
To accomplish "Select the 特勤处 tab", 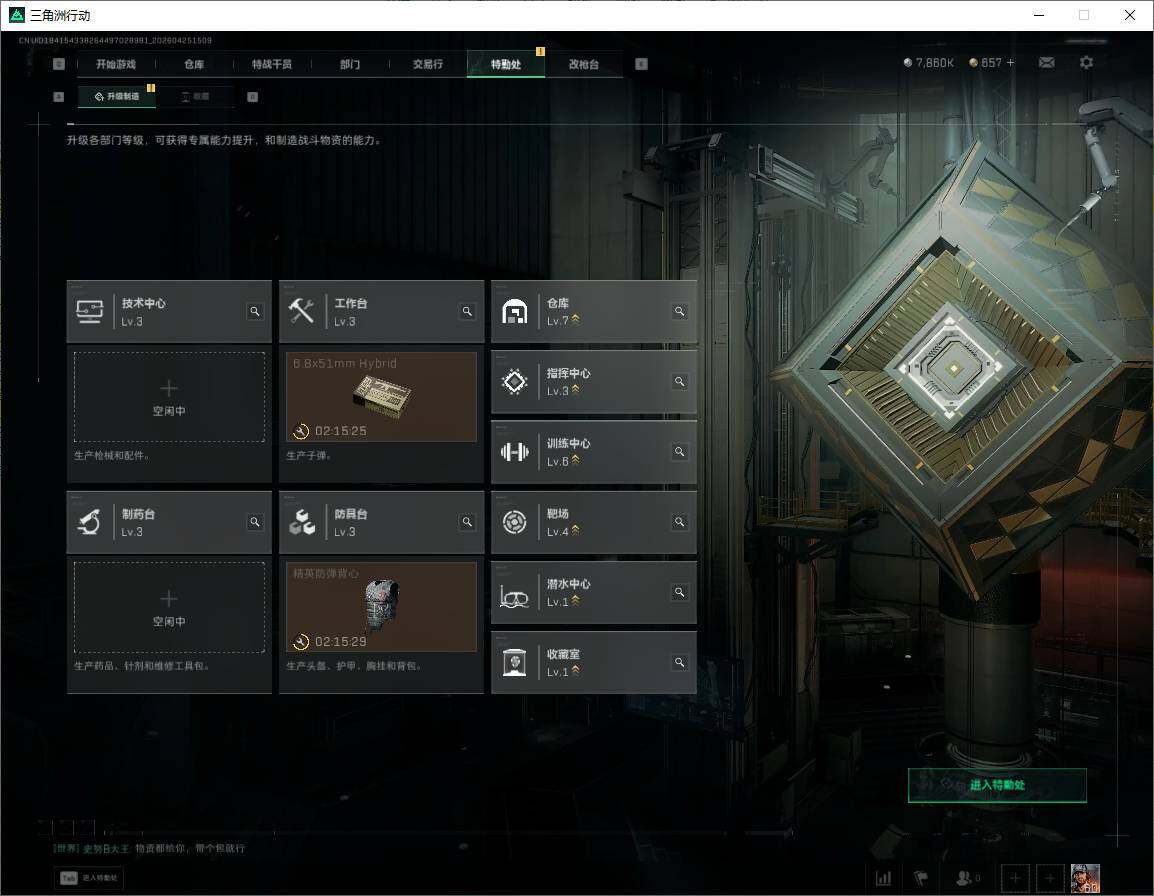I will coord(506,64).
